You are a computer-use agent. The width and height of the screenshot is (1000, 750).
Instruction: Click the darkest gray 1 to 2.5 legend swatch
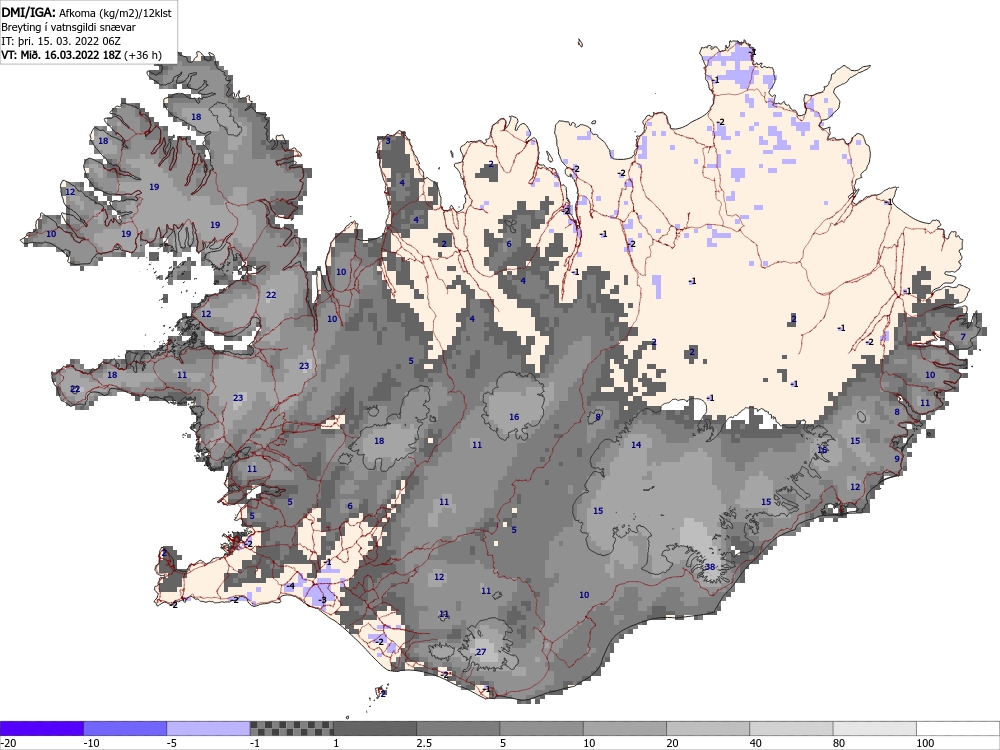(375, 728)
